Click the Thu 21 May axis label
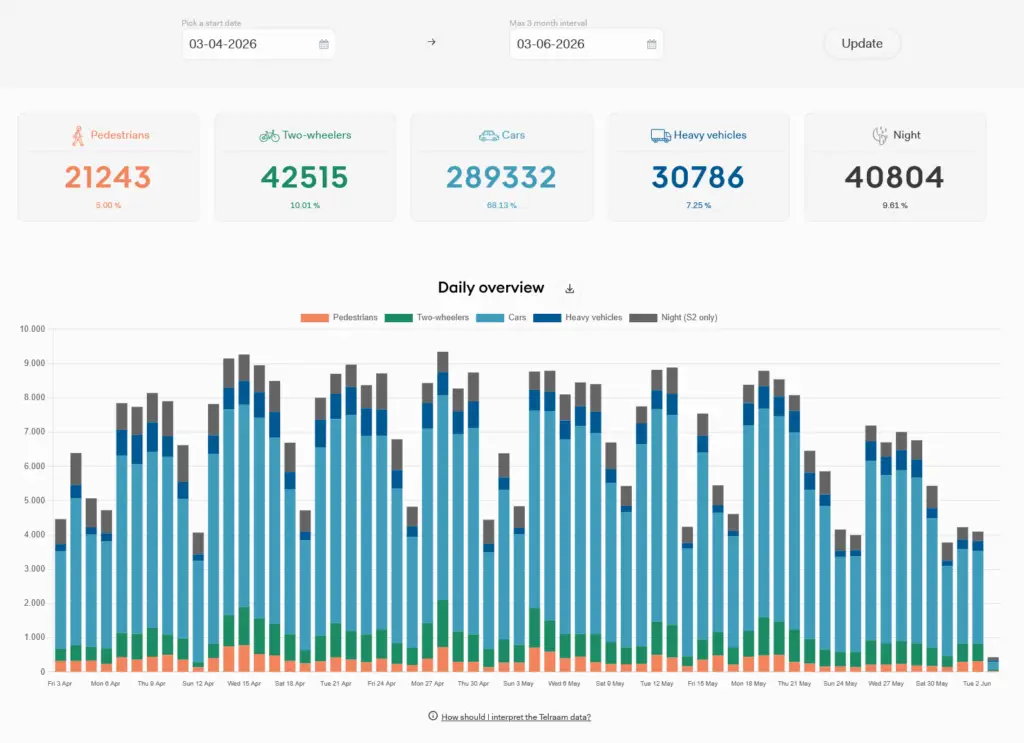1024x743 pixels. (x=794, y=684)
